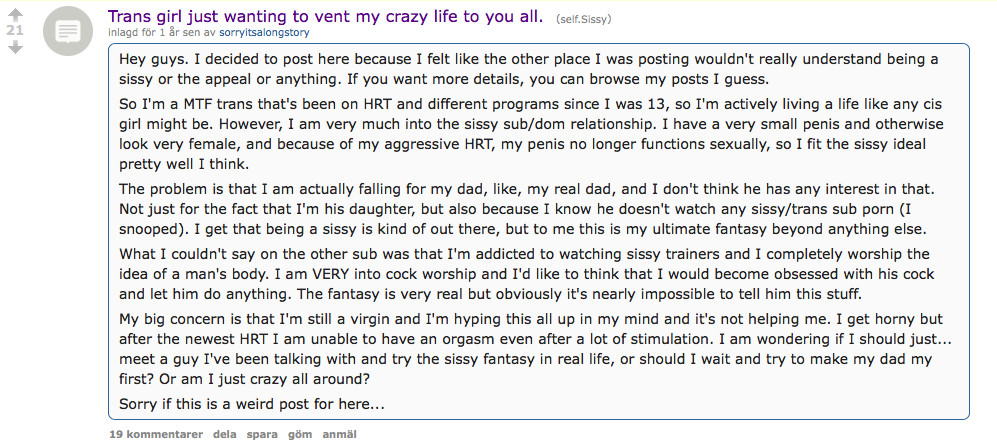Downvote the post with the down arrow
Screen dimensions: 997x447
[x=15, y=47]
